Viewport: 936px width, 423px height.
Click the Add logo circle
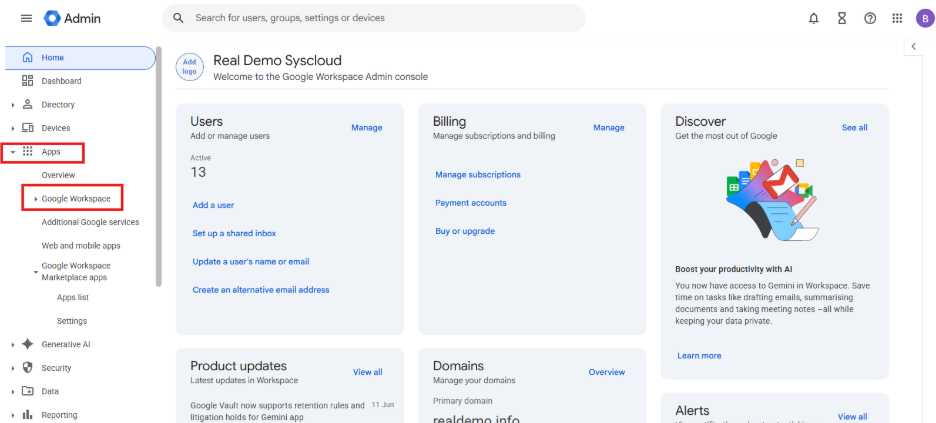point(189,66)
